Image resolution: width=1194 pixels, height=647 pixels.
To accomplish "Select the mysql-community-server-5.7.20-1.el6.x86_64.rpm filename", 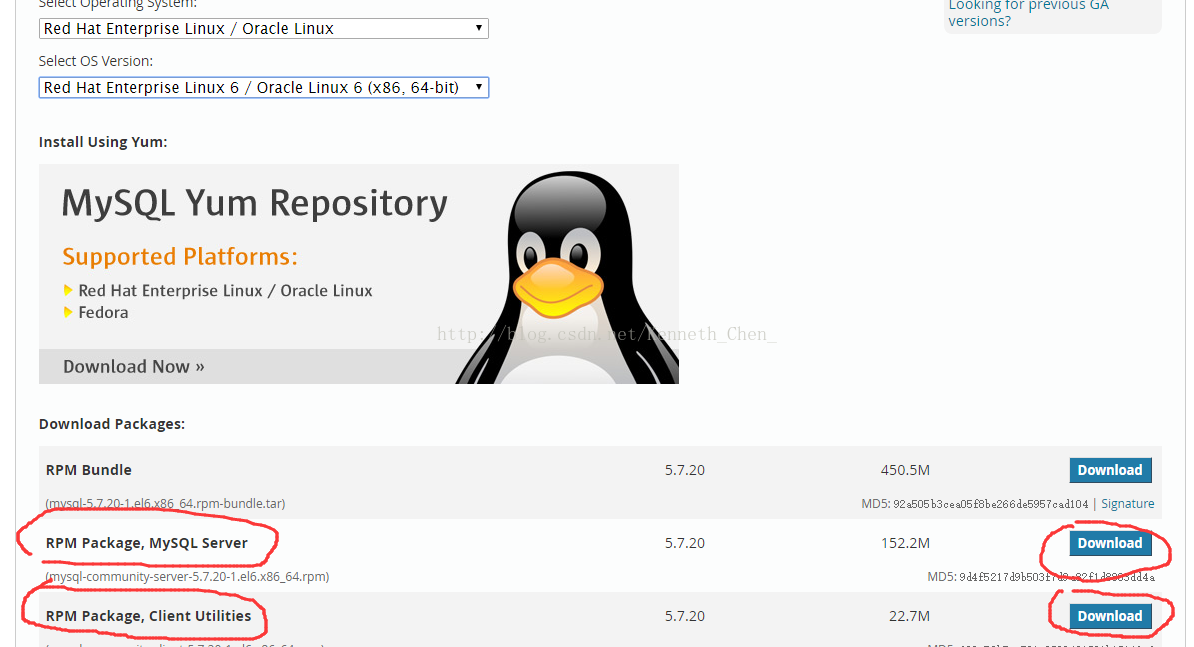I will tap(187, 577).
